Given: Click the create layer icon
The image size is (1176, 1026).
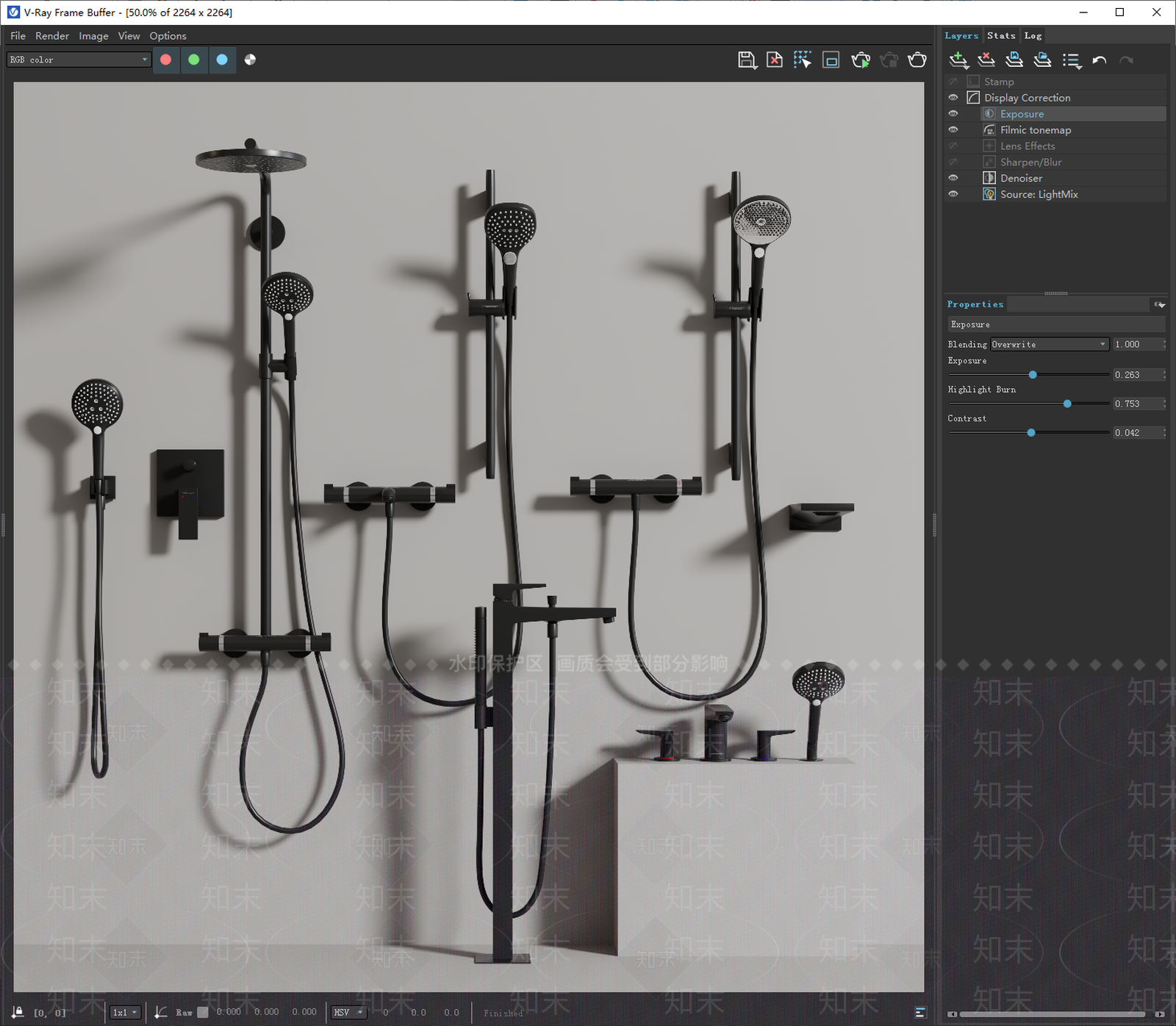Looking at the screenshot, I should [x=958, y=60].
